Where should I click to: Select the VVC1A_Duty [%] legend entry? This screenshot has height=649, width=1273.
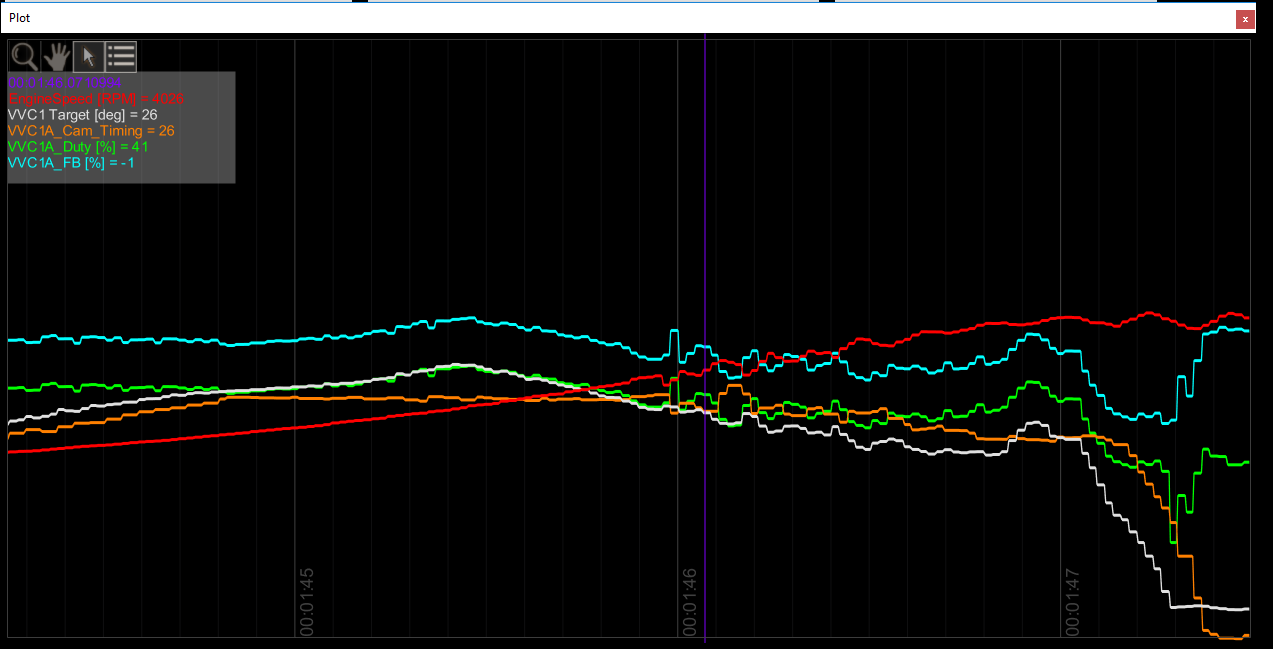[78, 147]
